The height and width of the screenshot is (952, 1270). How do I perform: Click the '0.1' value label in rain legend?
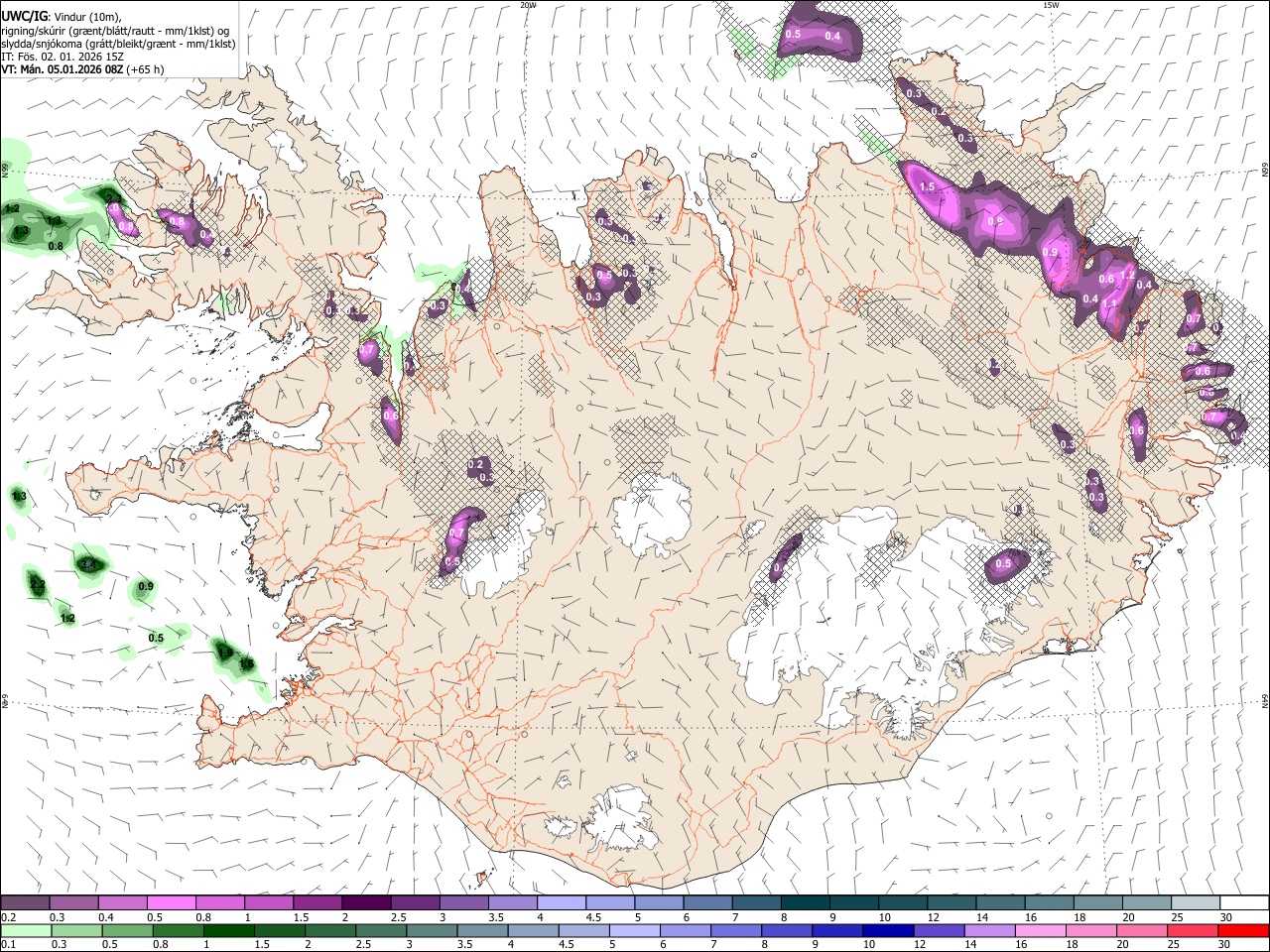(8, 945)
